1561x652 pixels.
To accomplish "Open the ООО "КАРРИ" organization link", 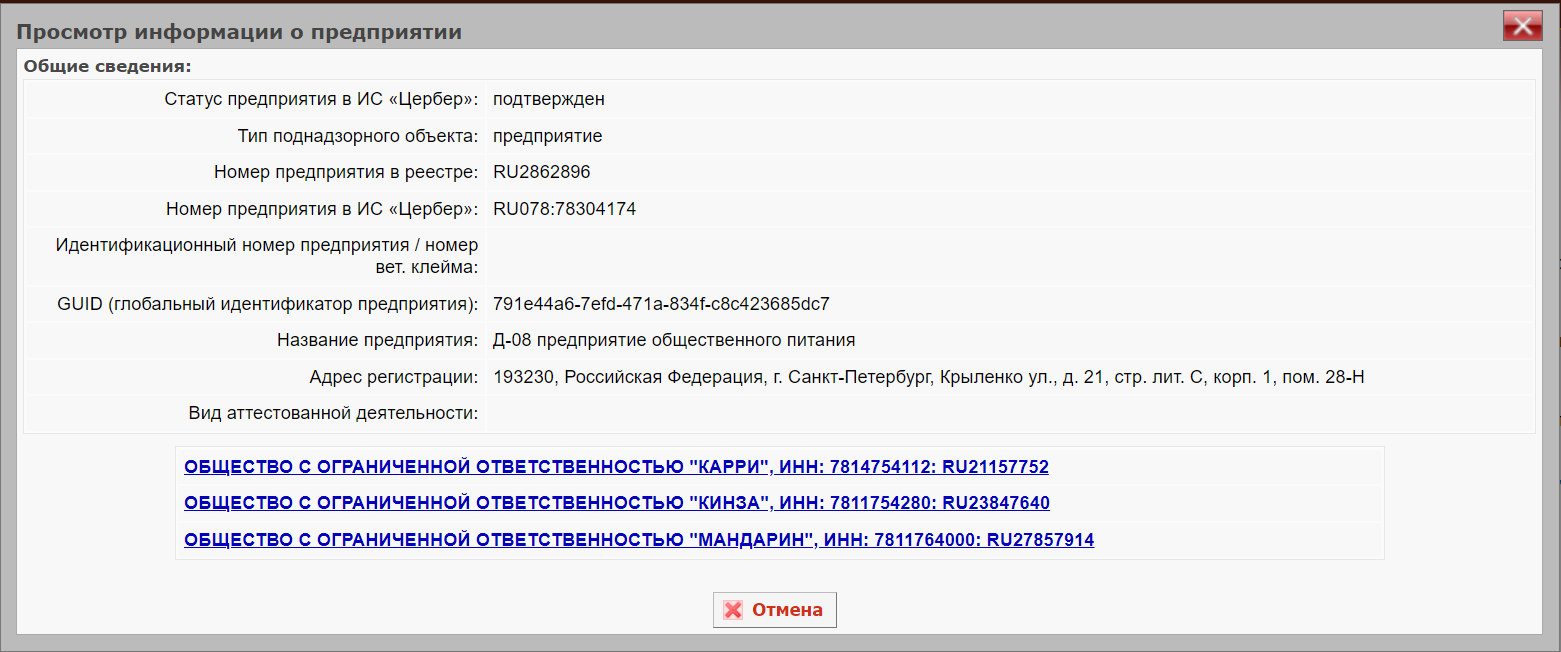I will [x=616, y=467].
